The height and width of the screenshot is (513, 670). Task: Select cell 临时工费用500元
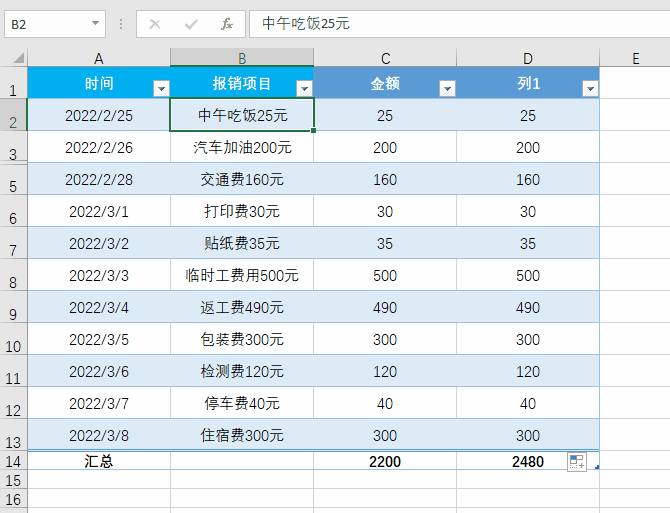(242, 275)
